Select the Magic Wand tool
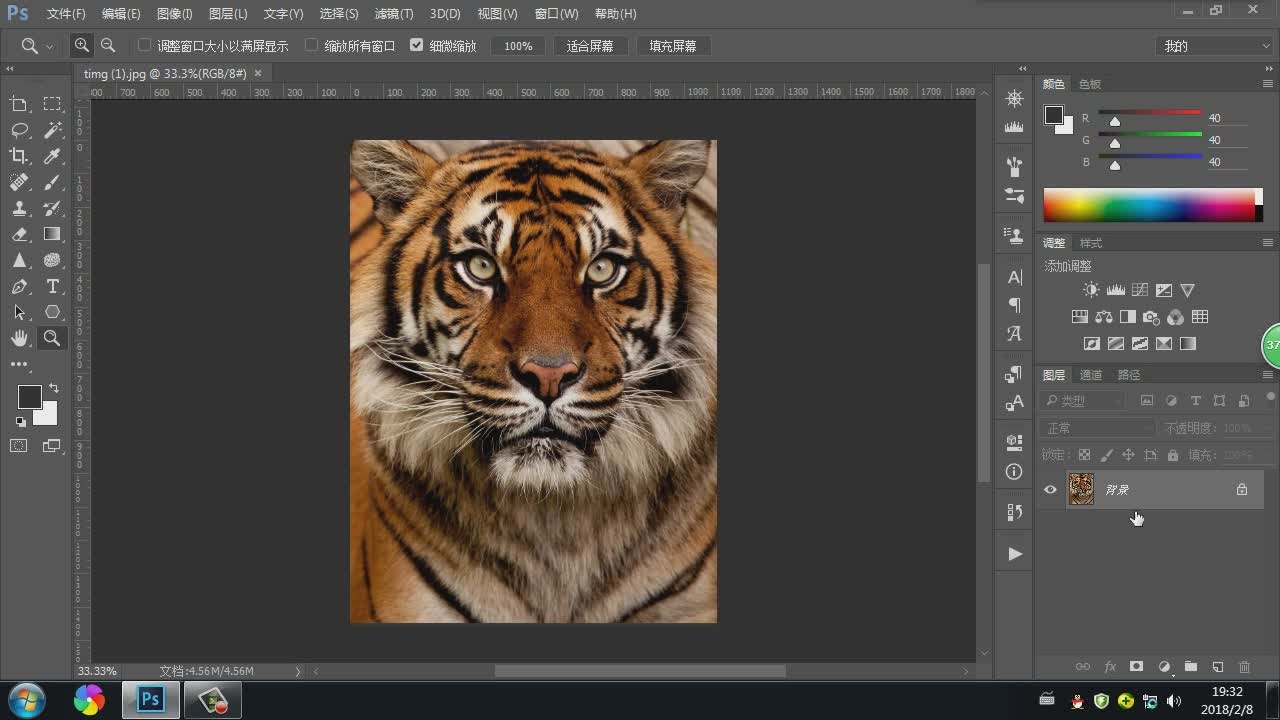 click(x=52, y=130)
